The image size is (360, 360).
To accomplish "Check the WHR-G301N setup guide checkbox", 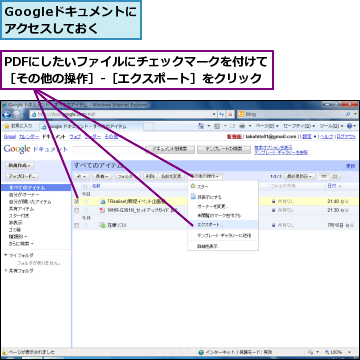I will (77, 210).
